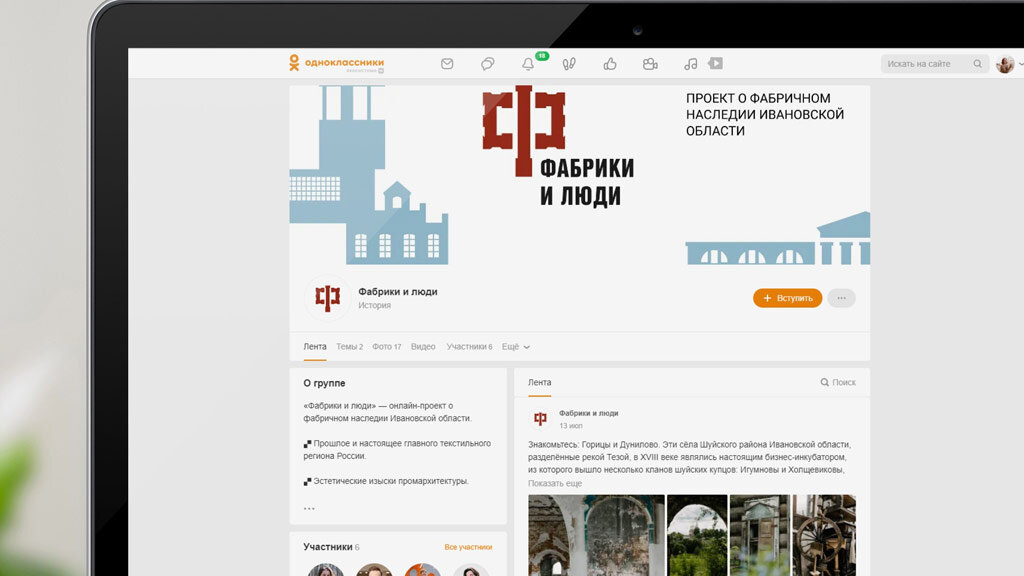This screenshot has width=1024, height=576.
Task: Switch to the 'Фото 17' tab
Action: [x=387, y=347]
